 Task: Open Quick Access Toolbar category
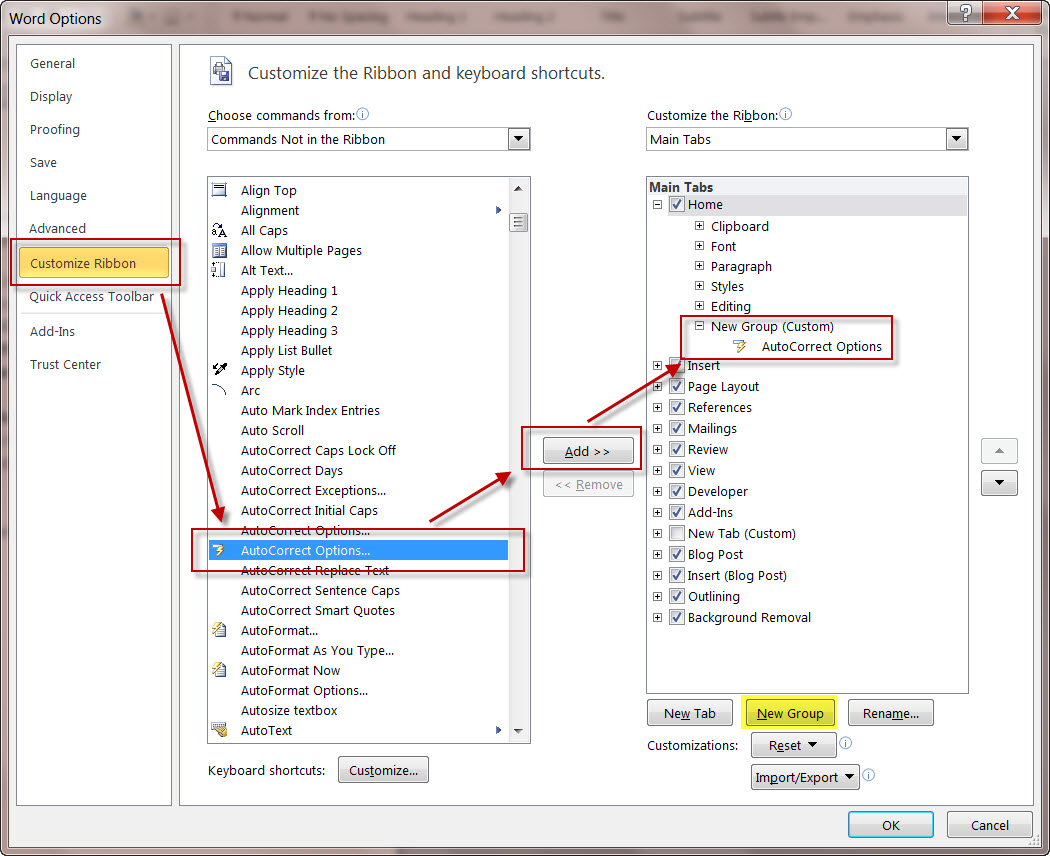pos(92,297)
